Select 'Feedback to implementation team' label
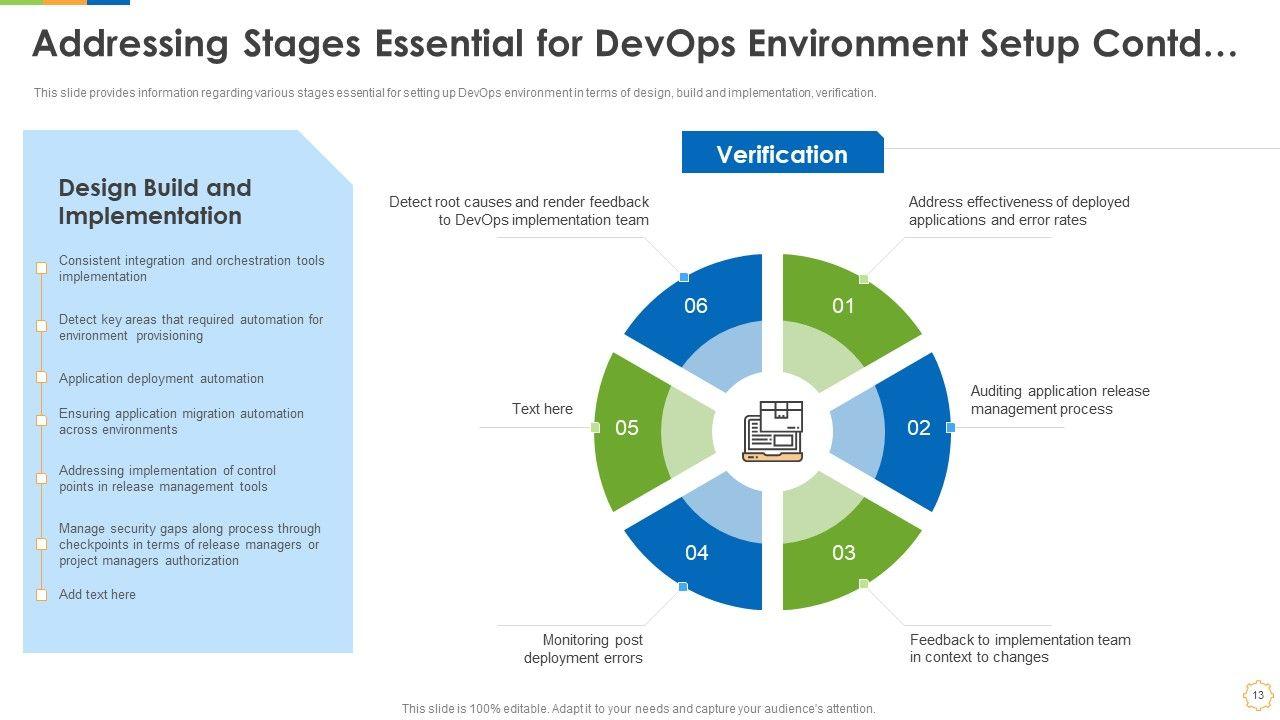The width and height of the screenshot is (1280, 720). 1020,648
